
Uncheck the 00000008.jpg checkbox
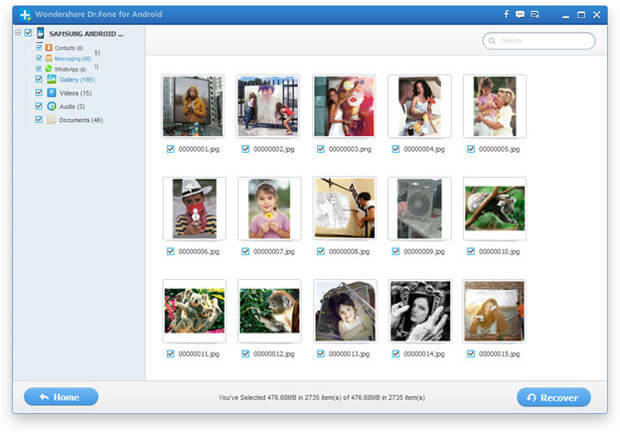(x=320, y=251)
